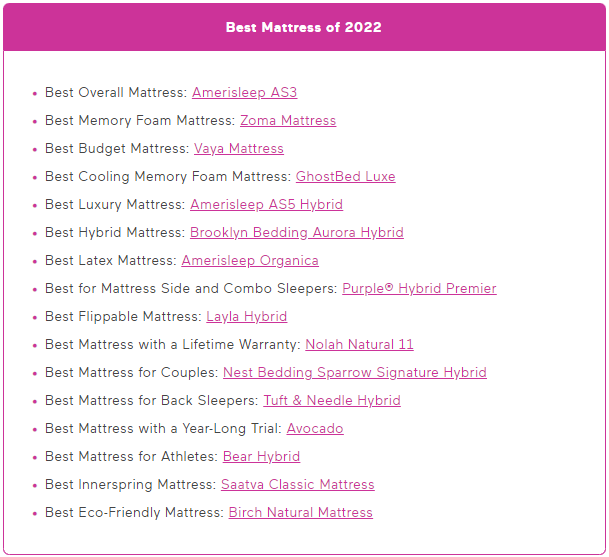The height and width of the screenshot is (557, 609).
Task: Click the Best Eco-Friendly Mattress label
Action: point(134,512)
